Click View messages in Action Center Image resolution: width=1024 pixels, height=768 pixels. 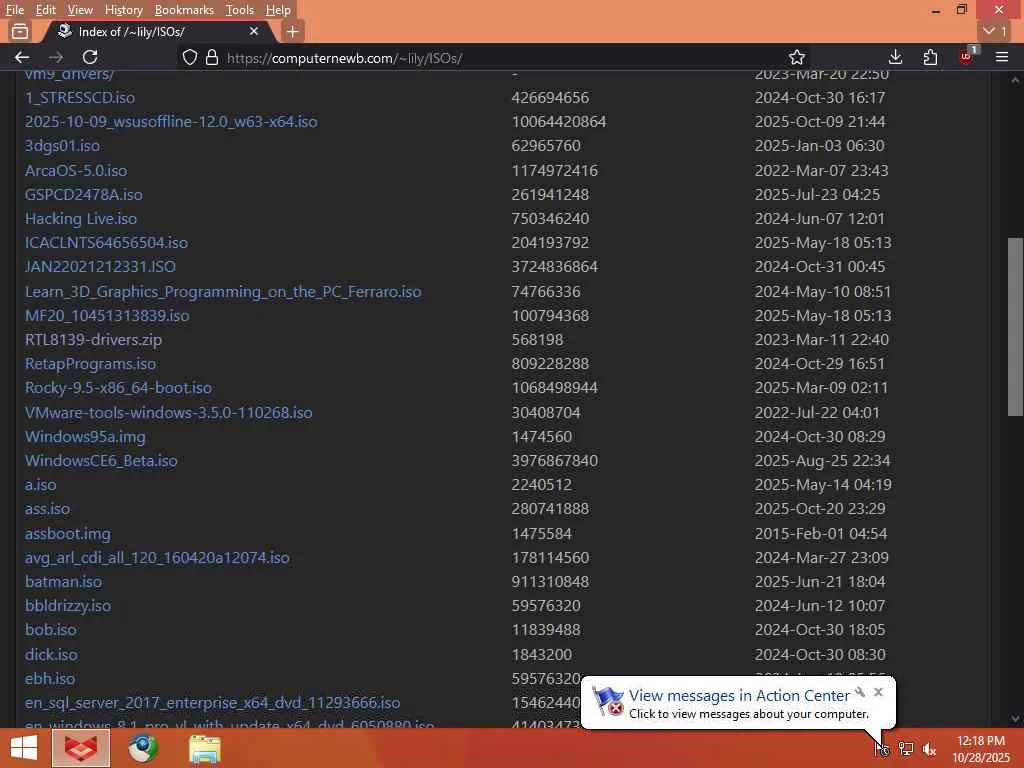click(739, 696)
